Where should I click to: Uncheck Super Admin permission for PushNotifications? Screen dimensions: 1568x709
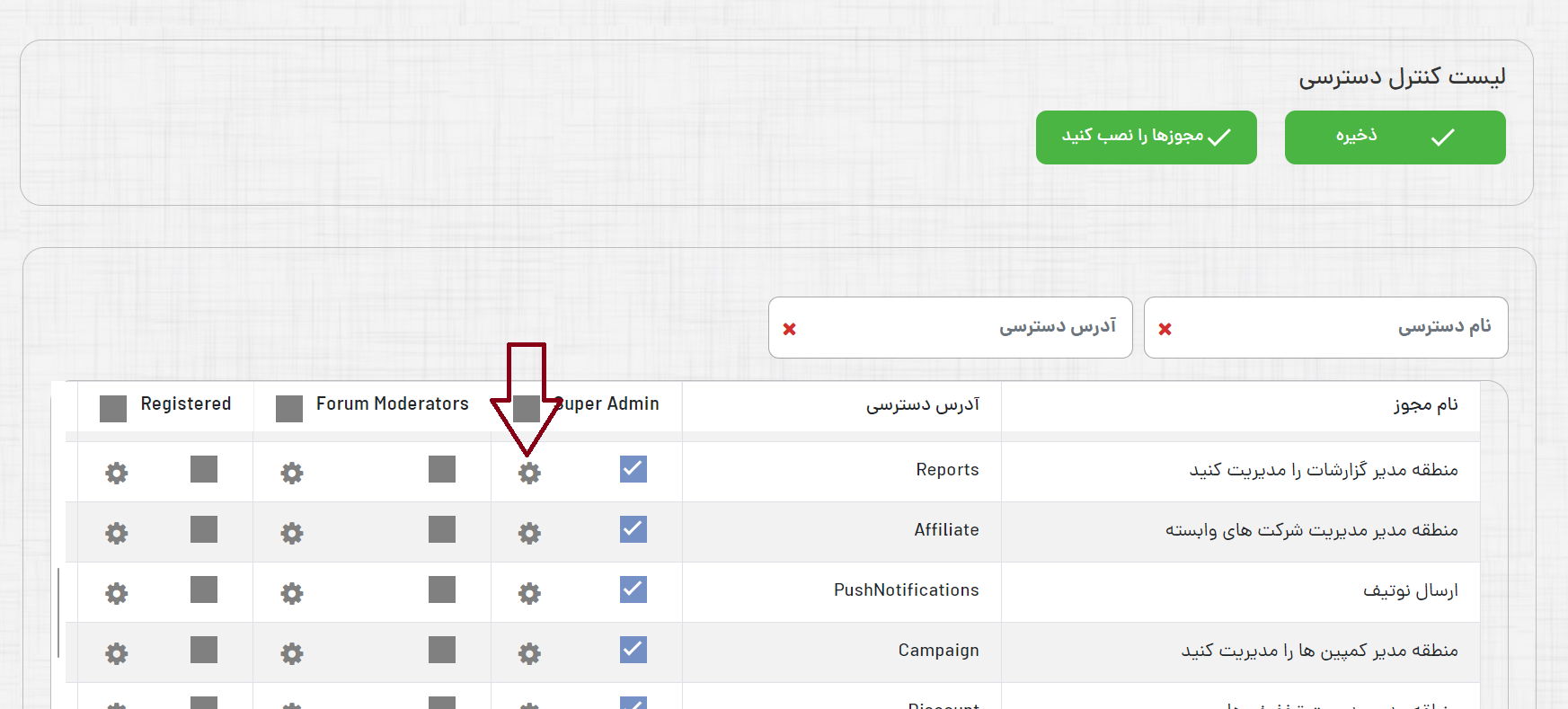coord(633,589)
